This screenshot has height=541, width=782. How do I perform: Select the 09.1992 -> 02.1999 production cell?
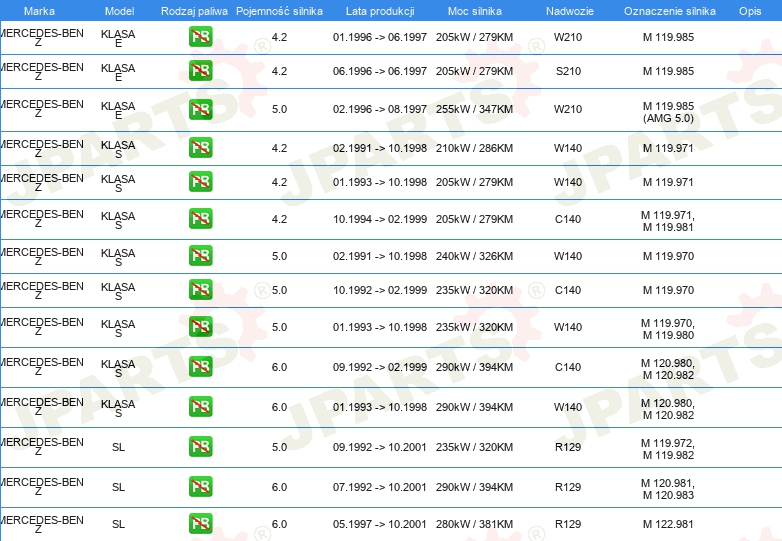tap(380, 367)
